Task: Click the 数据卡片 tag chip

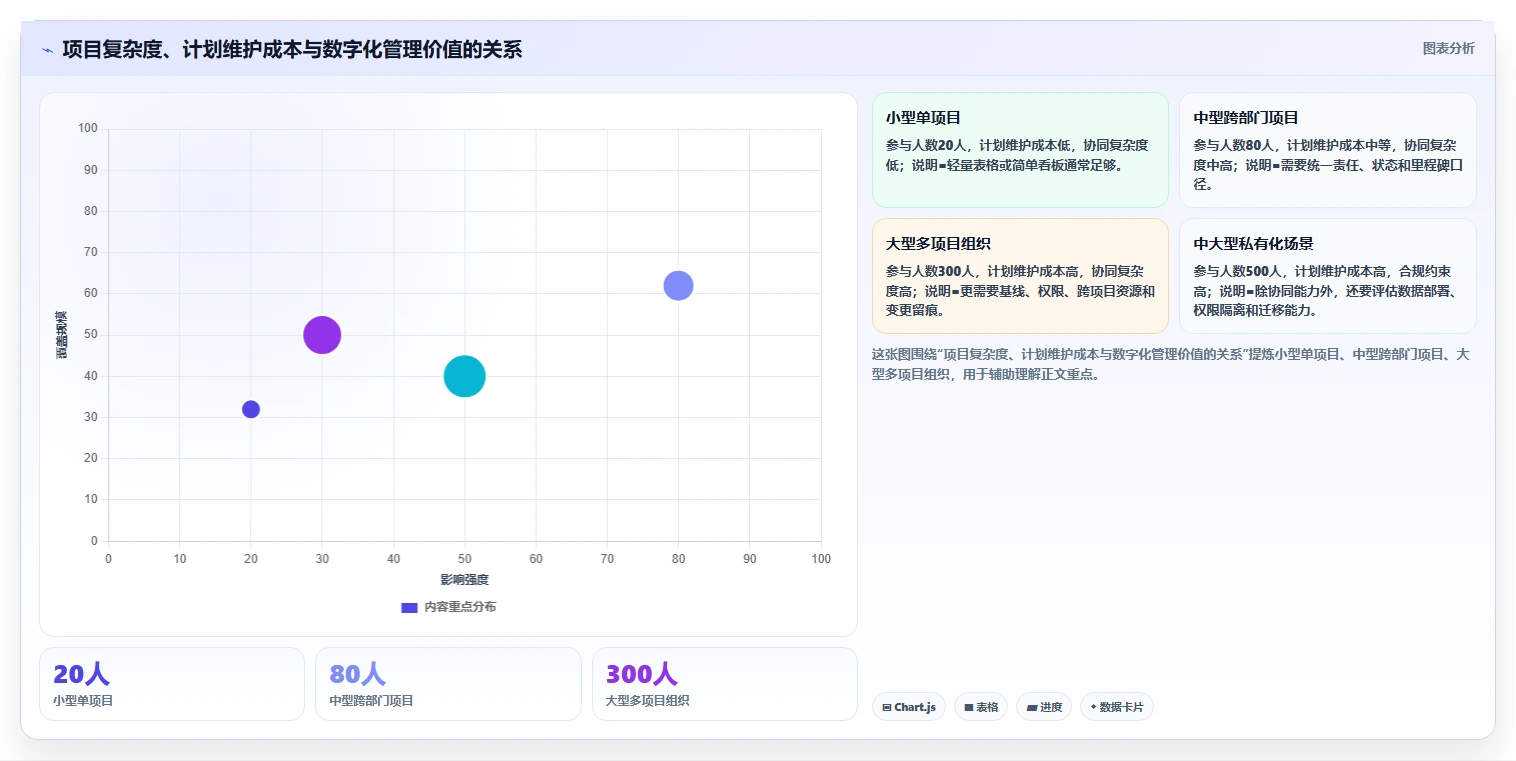Action: point(1117,707)
